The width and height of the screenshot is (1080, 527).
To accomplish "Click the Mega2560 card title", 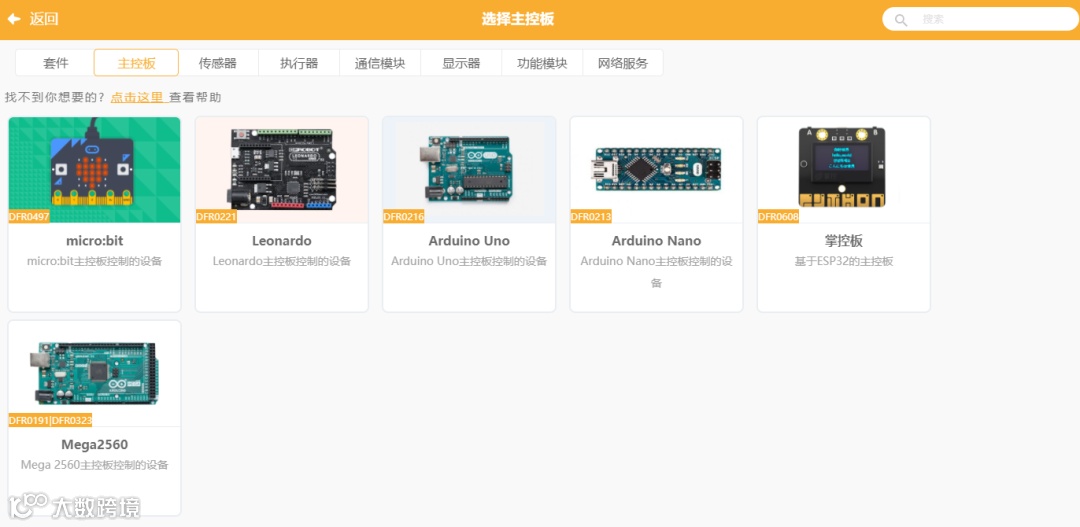I will 94,444.
